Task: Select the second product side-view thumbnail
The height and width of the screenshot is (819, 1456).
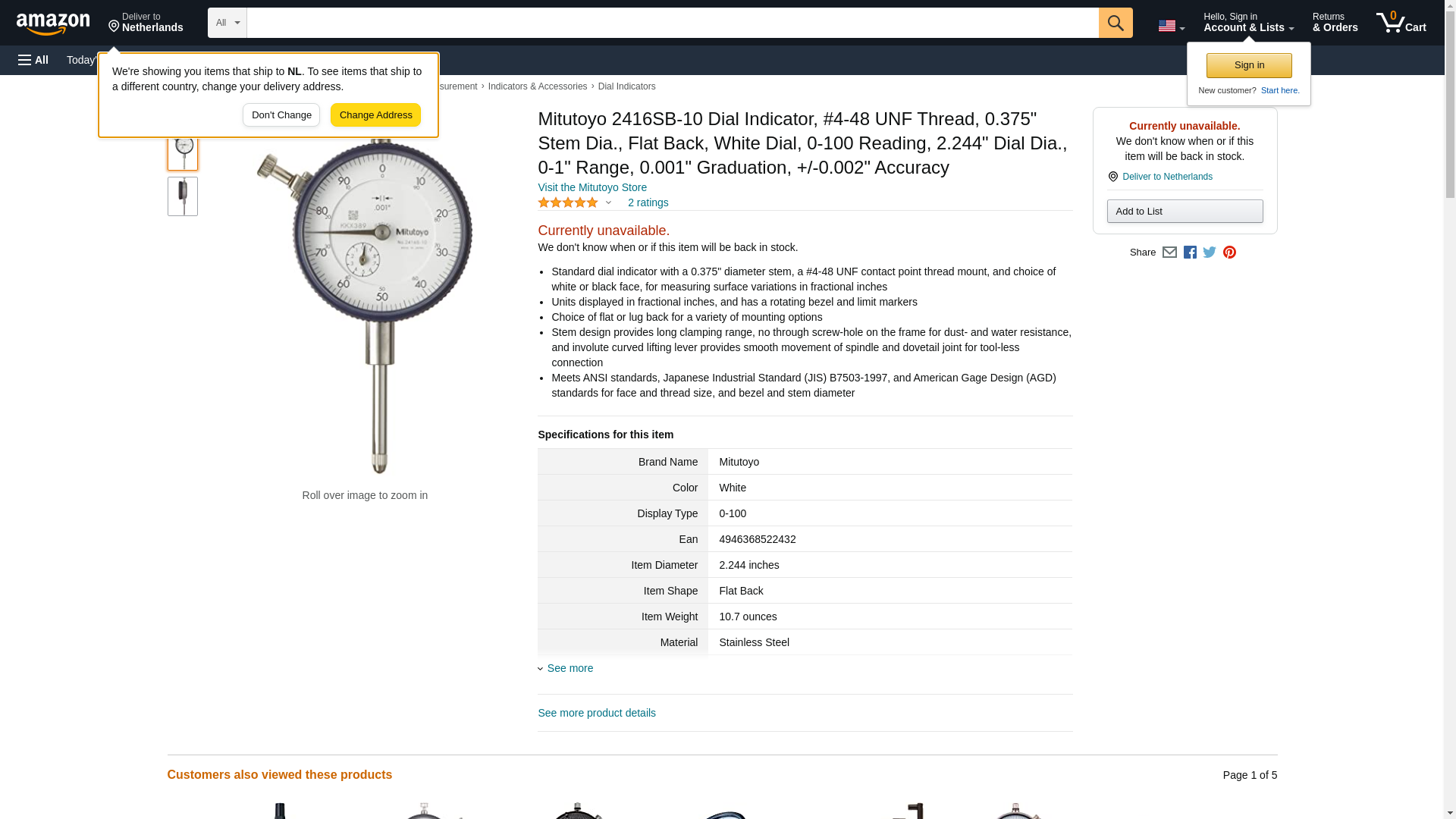Action: (x=183, y=196)
